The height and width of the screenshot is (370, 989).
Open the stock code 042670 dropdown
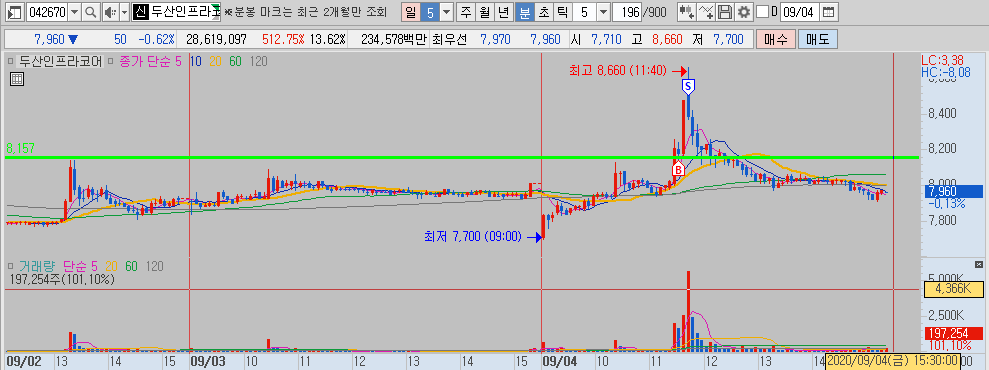[x=74, y=11]
